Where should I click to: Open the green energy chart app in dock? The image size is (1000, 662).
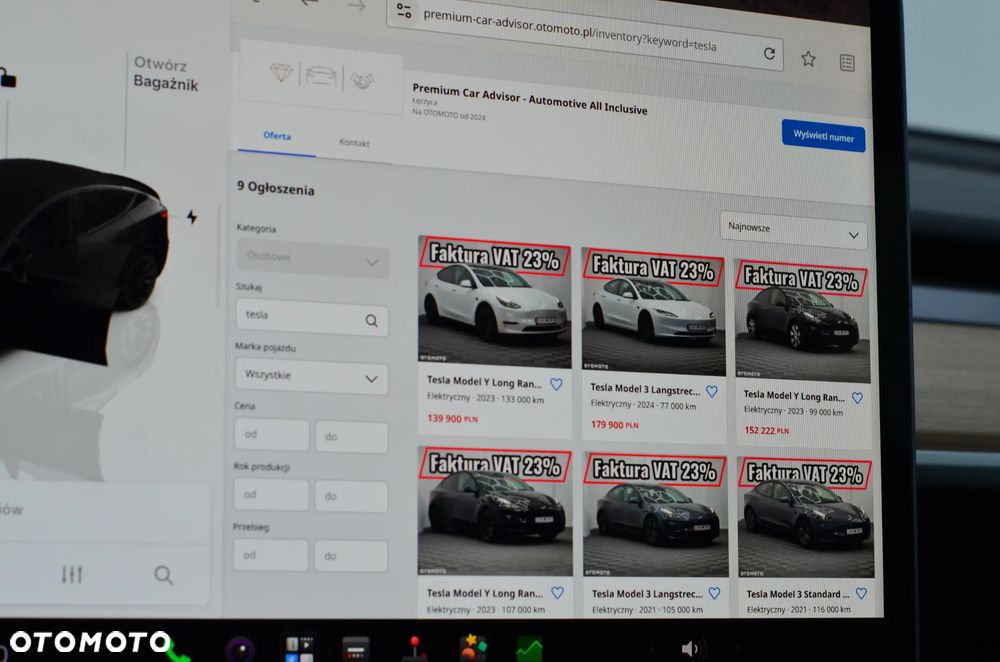(529, 649)
